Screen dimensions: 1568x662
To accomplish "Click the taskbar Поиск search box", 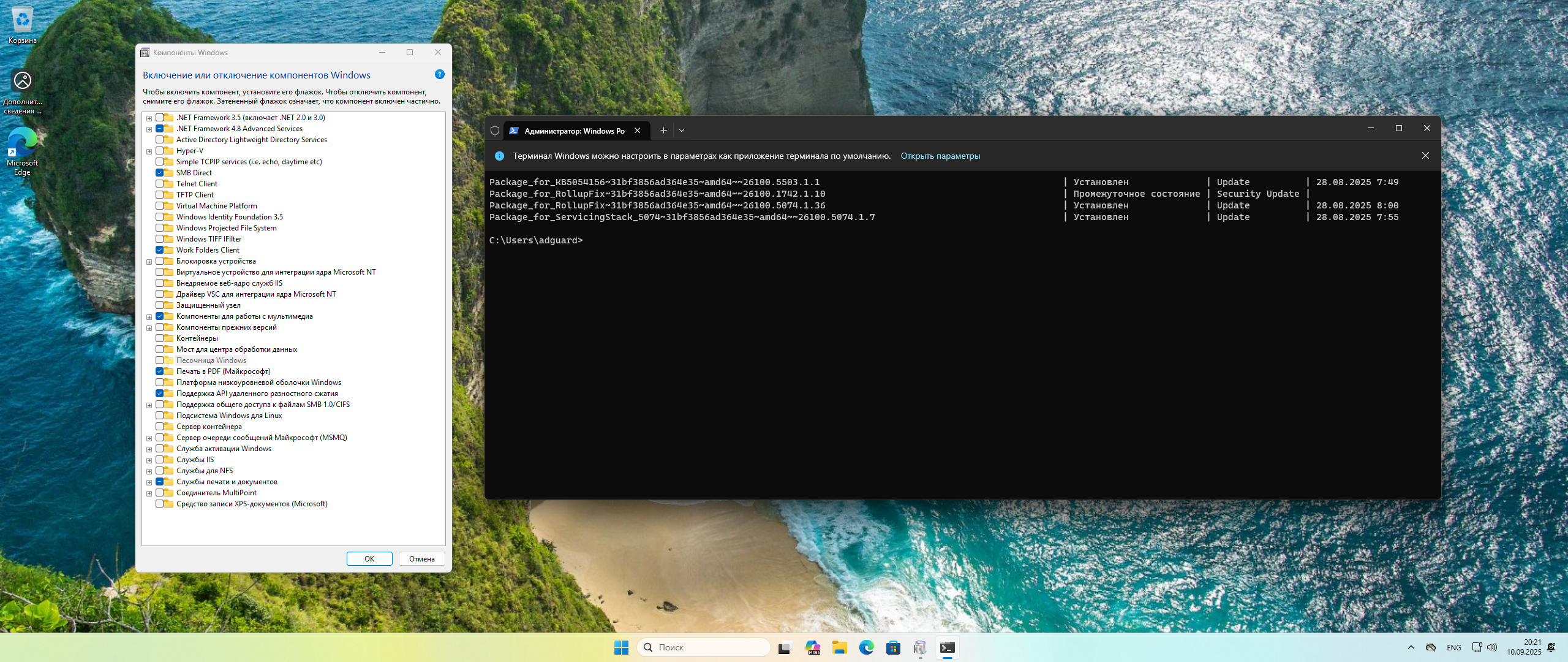I will pyautogui.click(x=704, y=647).
